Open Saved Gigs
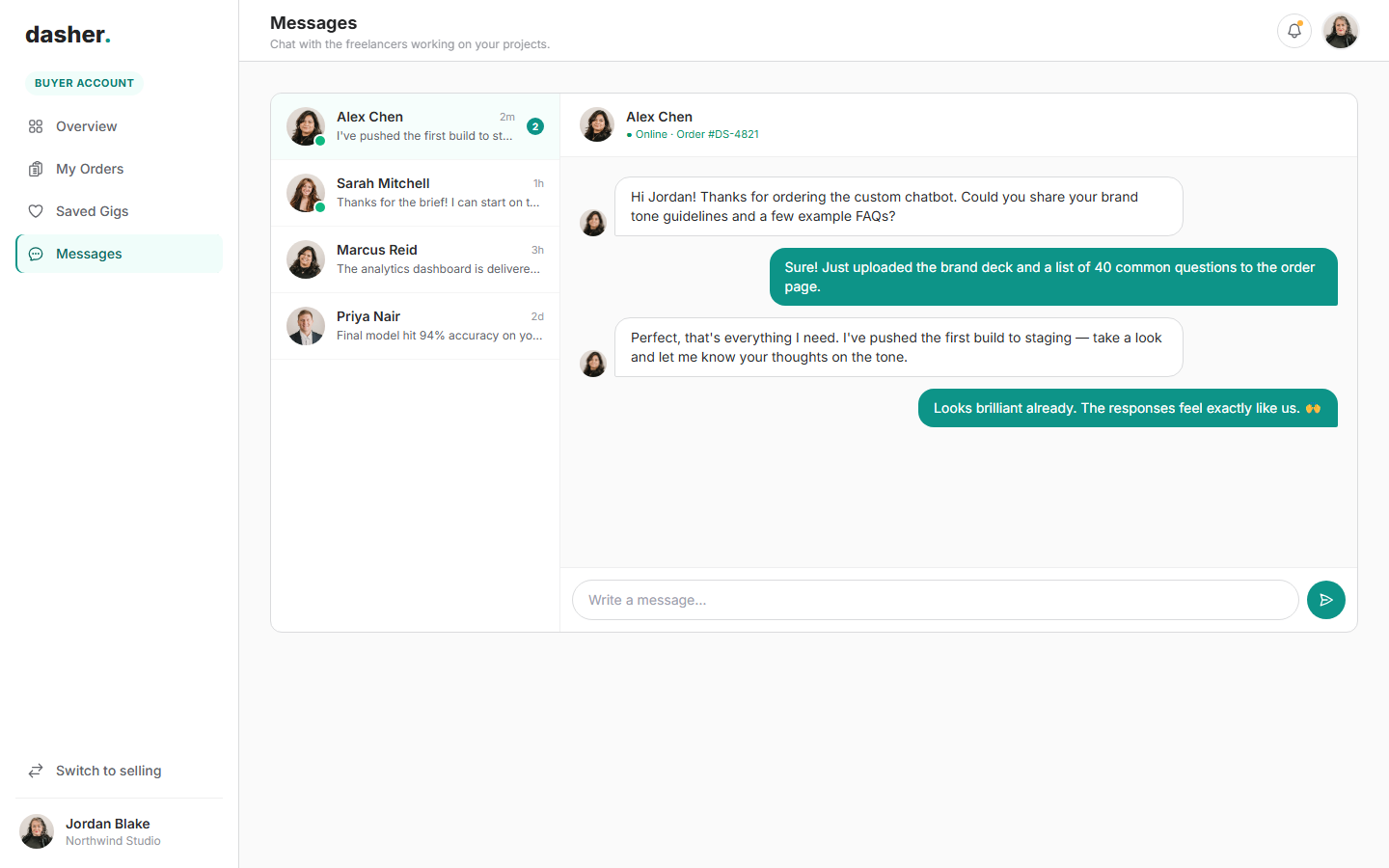Image resolution: width=1389 pixels, height=868 pixels. [x=120, y=211]
